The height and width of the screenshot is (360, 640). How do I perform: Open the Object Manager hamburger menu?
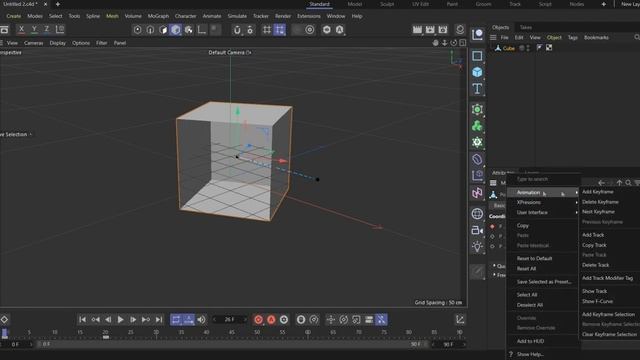pyautogui.click(x=493, y=37)
